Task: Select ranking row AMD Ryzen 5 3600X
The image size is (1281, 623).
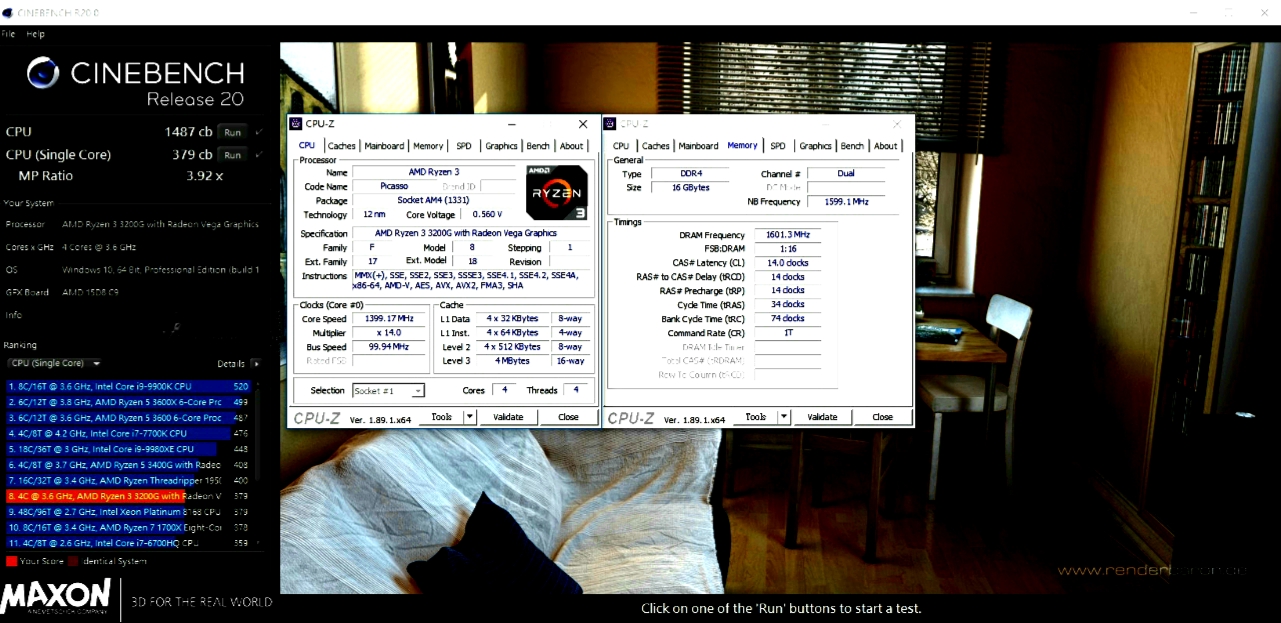Action: 128,402
